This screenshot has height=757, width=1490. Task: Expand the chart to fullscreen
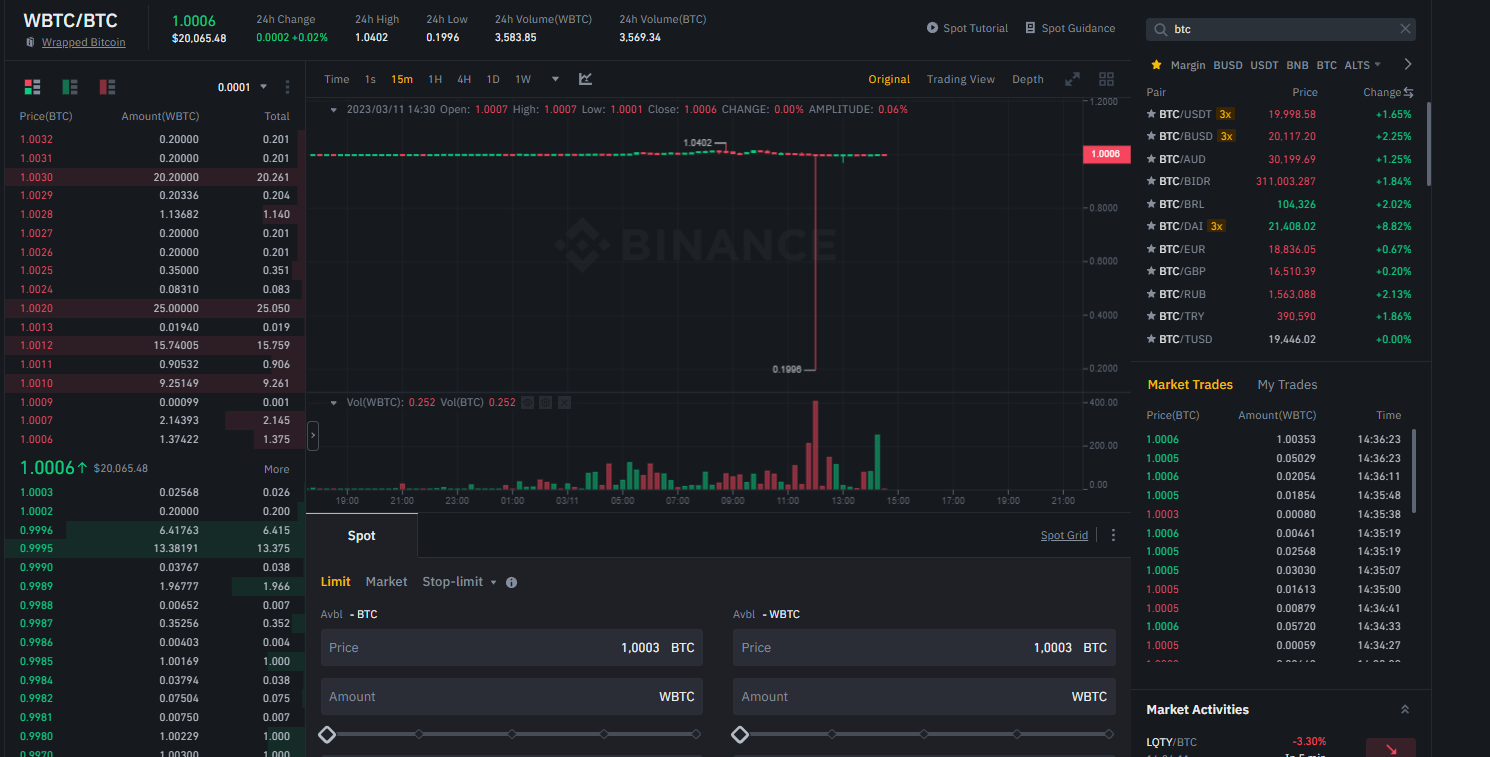1072,79
